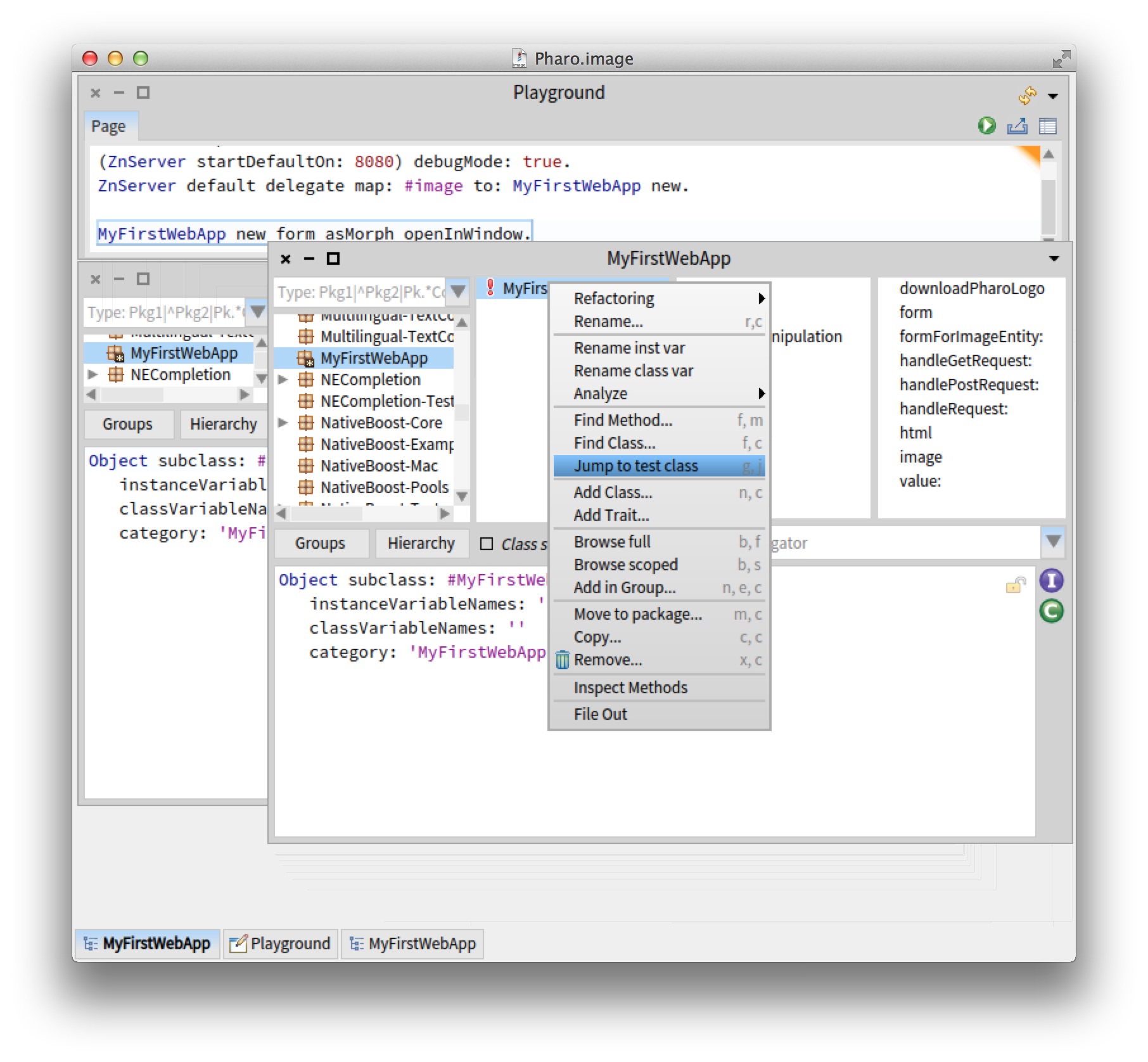The image size is (1148, 1062).
Task: Switch to Playground in the taskbar
Action: coord(281,944)
